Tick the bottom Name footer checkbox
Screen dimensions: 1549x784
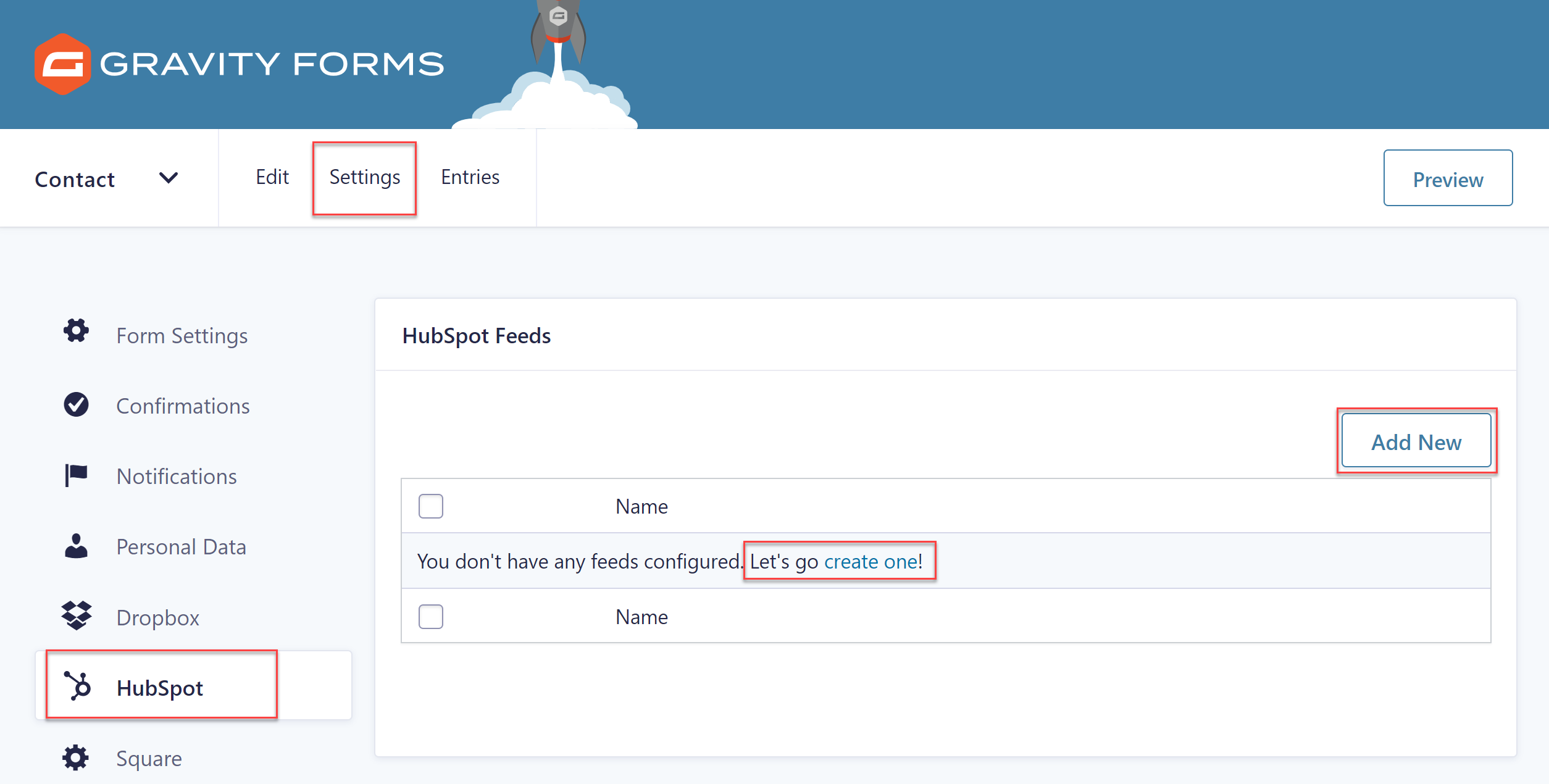431,616
